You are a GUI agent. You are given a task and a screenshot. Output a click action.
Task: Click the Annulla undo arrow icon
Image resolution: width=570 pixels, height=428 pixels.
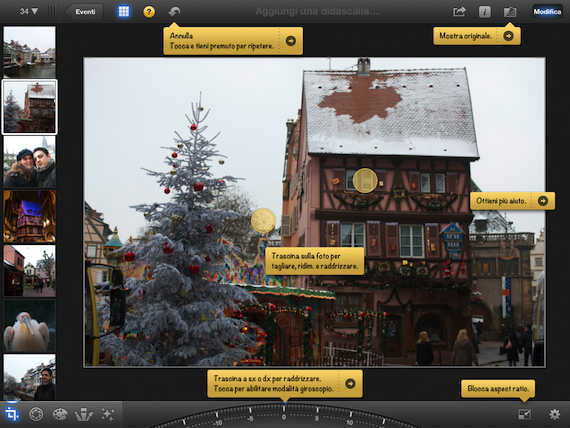[174, 12]
